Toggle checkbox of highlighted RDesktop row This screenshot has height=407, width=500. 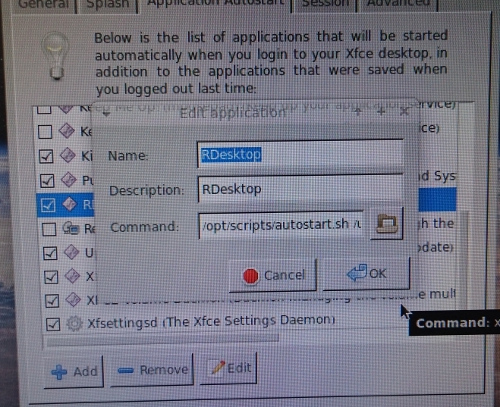point(48,205)
